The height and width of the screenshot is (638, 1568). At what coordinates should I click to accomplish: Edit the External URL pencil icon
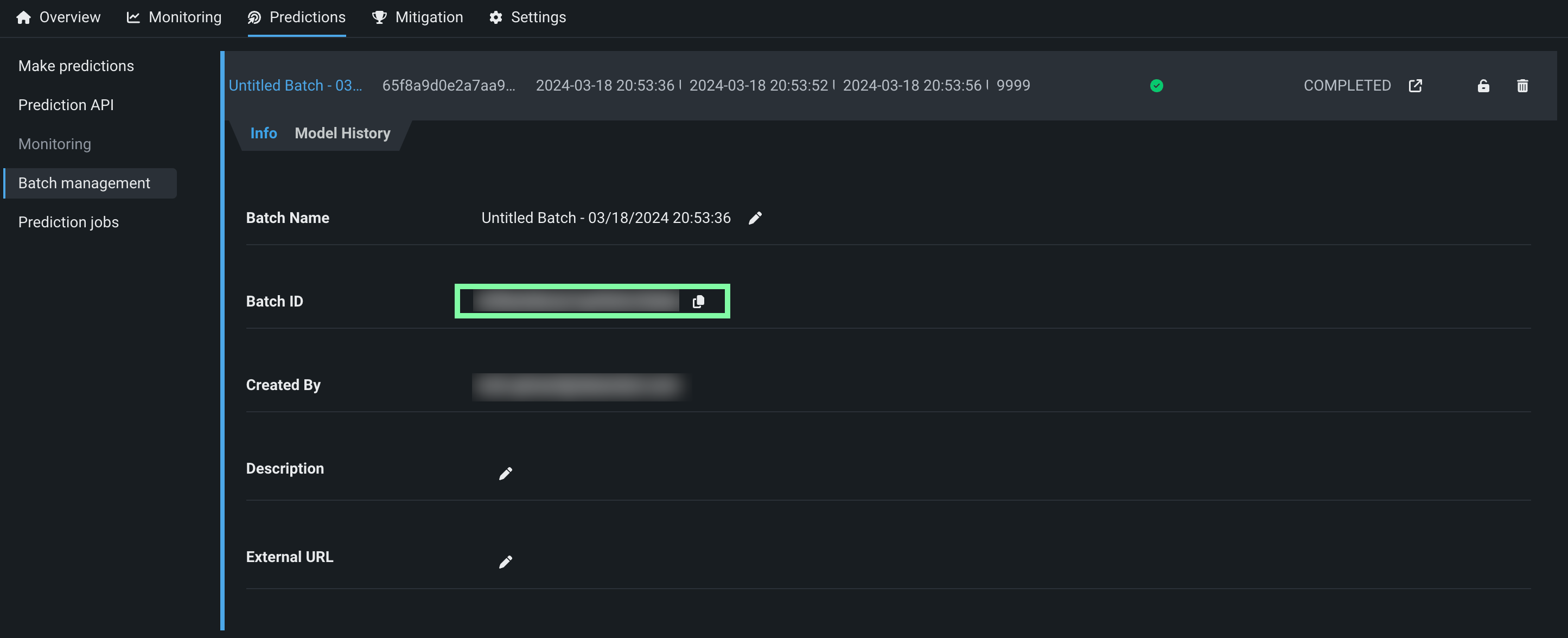point(505,562)
